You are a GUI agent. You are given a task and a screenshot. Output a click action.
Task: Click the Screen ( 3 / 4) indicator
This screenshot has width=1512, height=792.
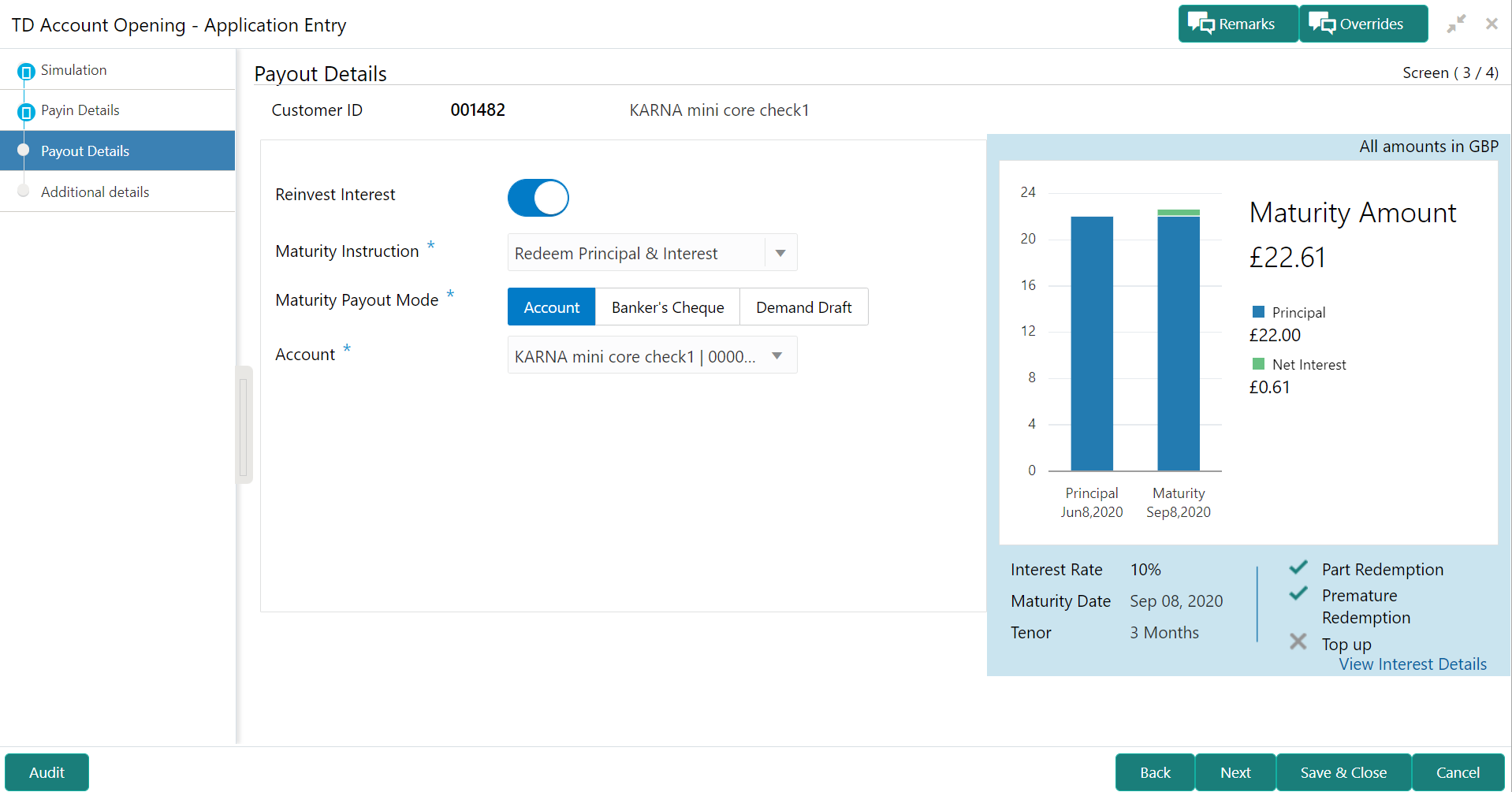[x=1451, y=73]
